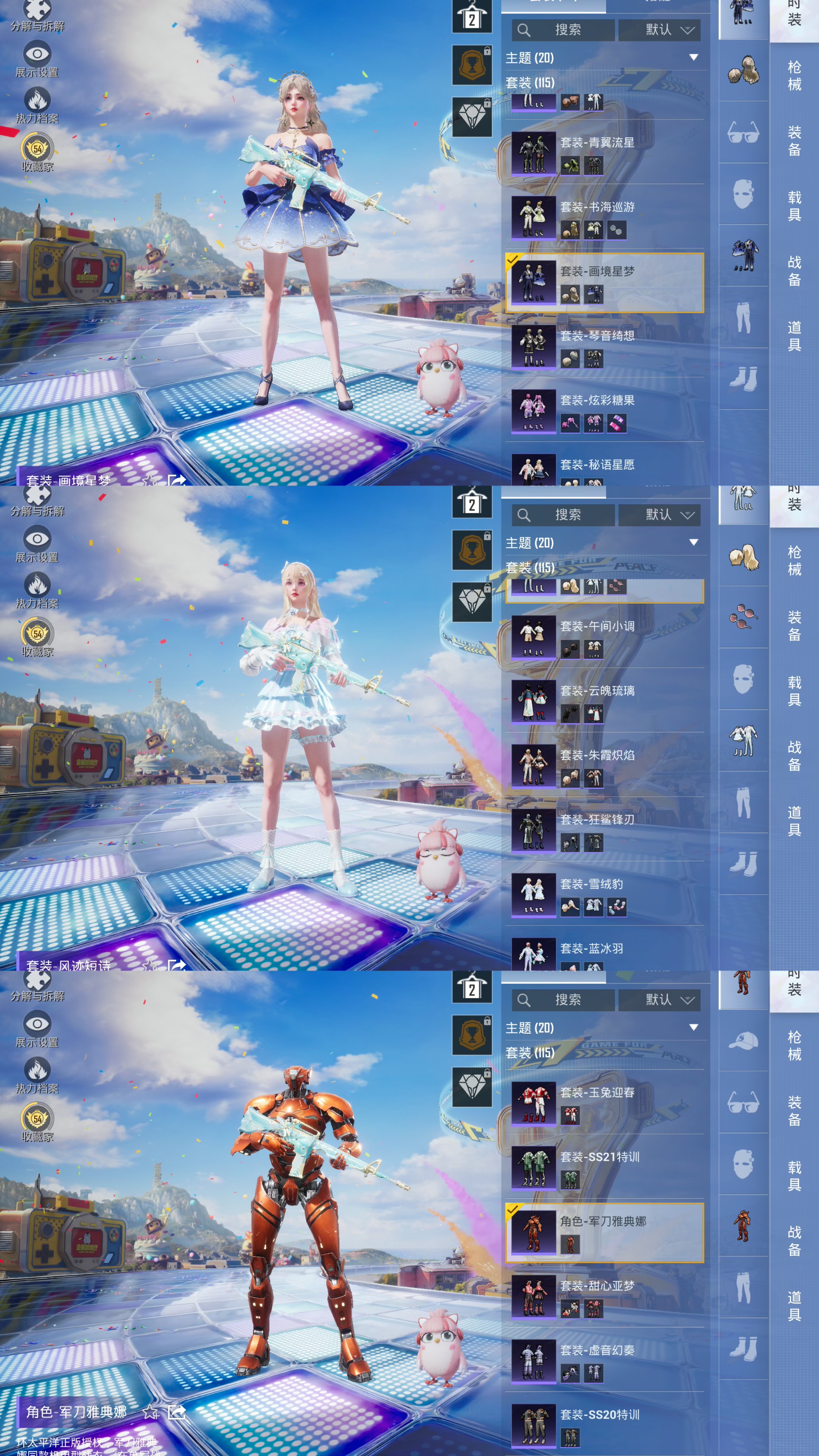
Task: Tap share icon beside 角色-军刀雅典娜 title
Action: pyautogui.click(x=176, y=1412)
